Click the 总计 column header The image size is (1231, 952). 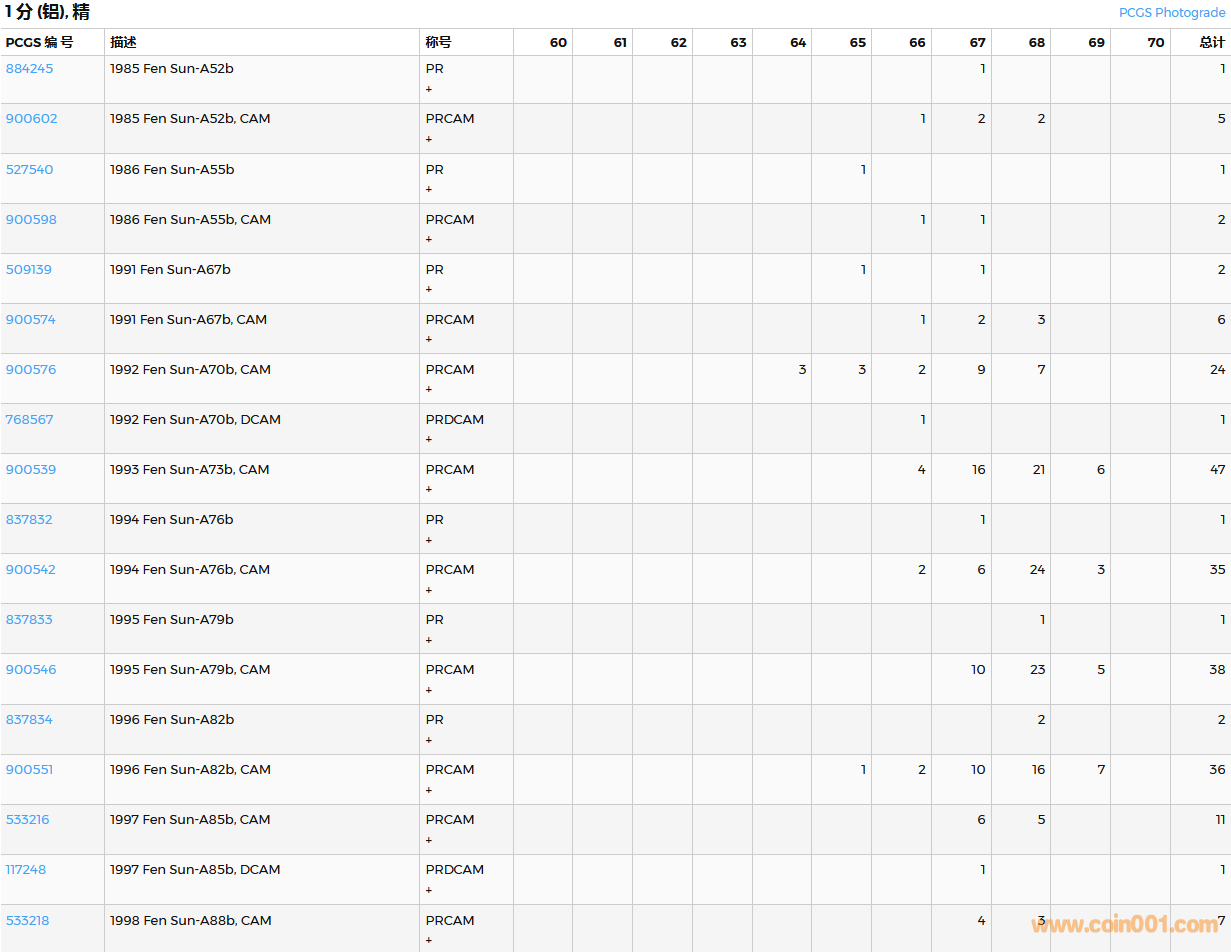1212,42
